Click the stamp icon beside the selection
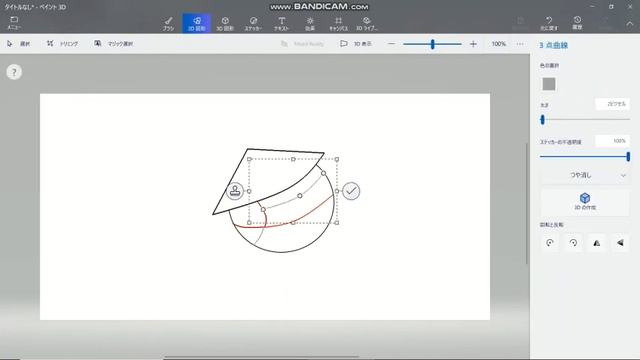Screen dimensions: 640x360 click(x=235, y=191)
